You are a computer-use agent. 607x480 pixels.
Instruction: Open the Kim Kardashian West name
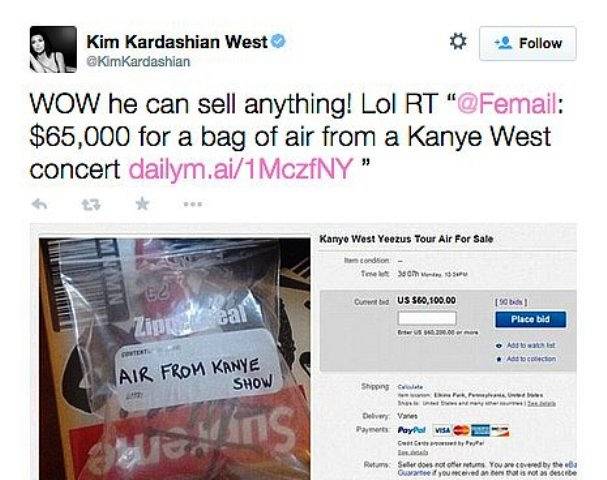(177, 41)
